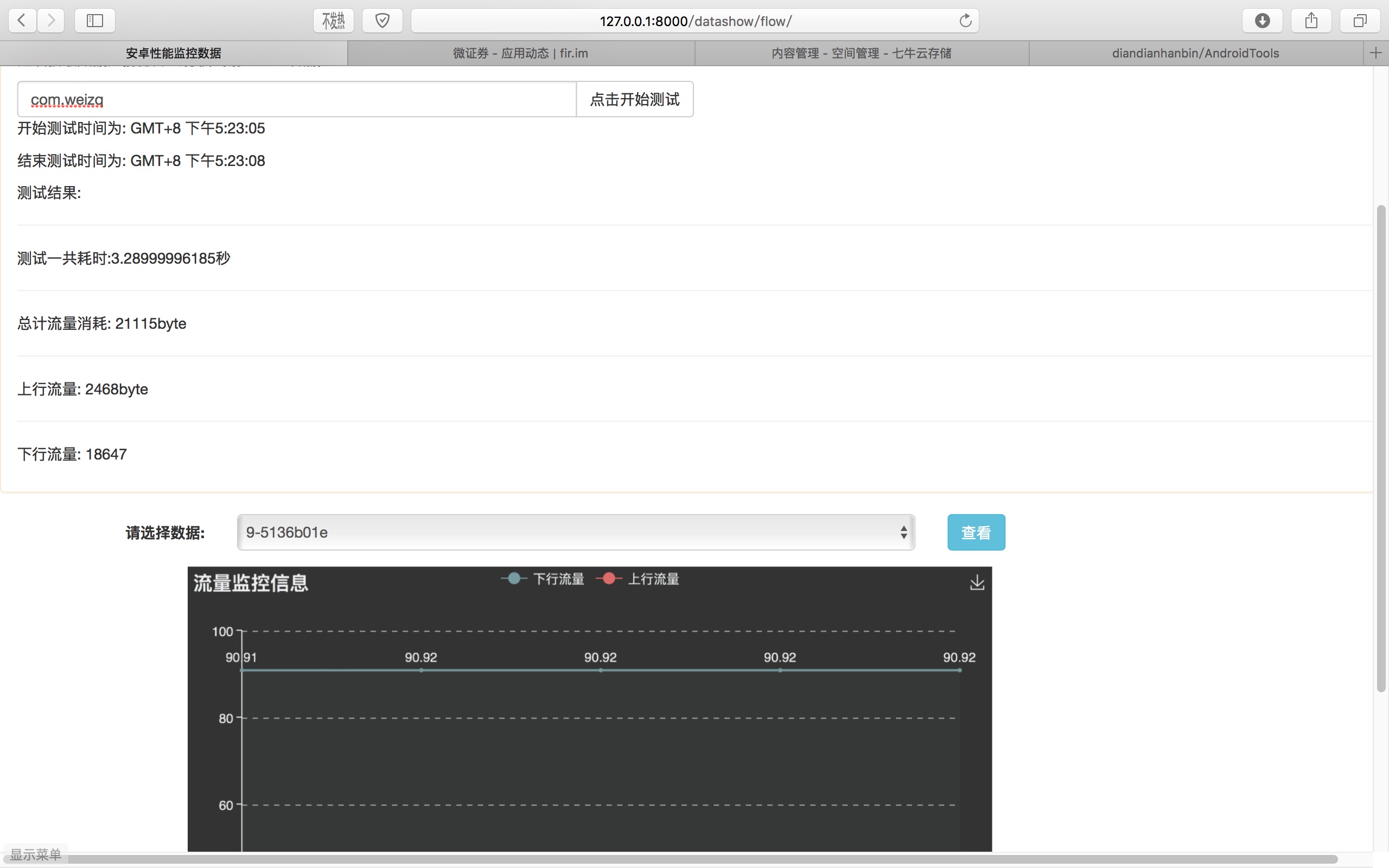Click the Safari forward navigation arrow
The image size is (1389, 868).
pos(51,21)
